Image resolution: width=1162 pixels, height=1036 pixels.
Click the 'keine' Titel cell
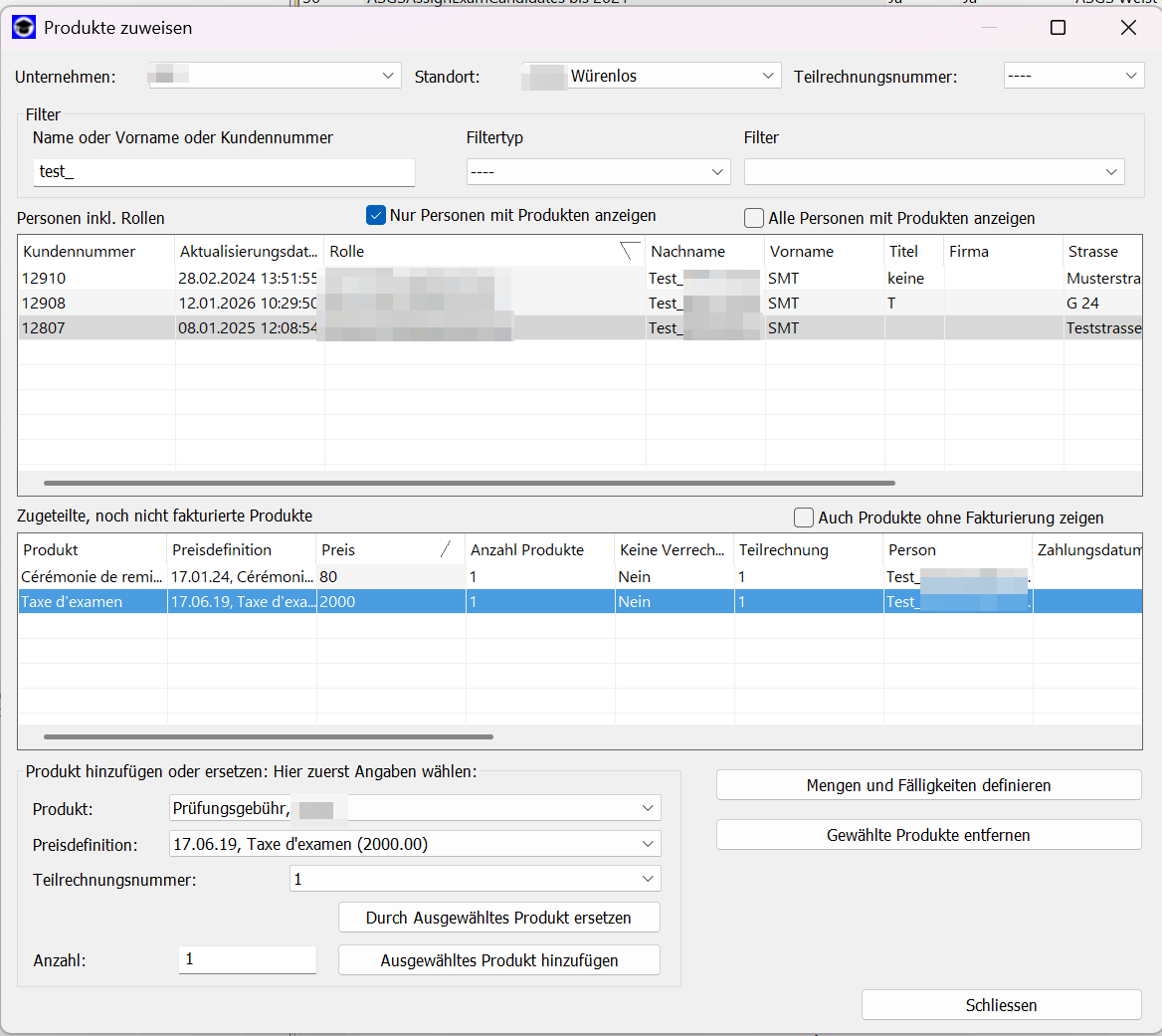pyautogui.click(x=913, y=278)
